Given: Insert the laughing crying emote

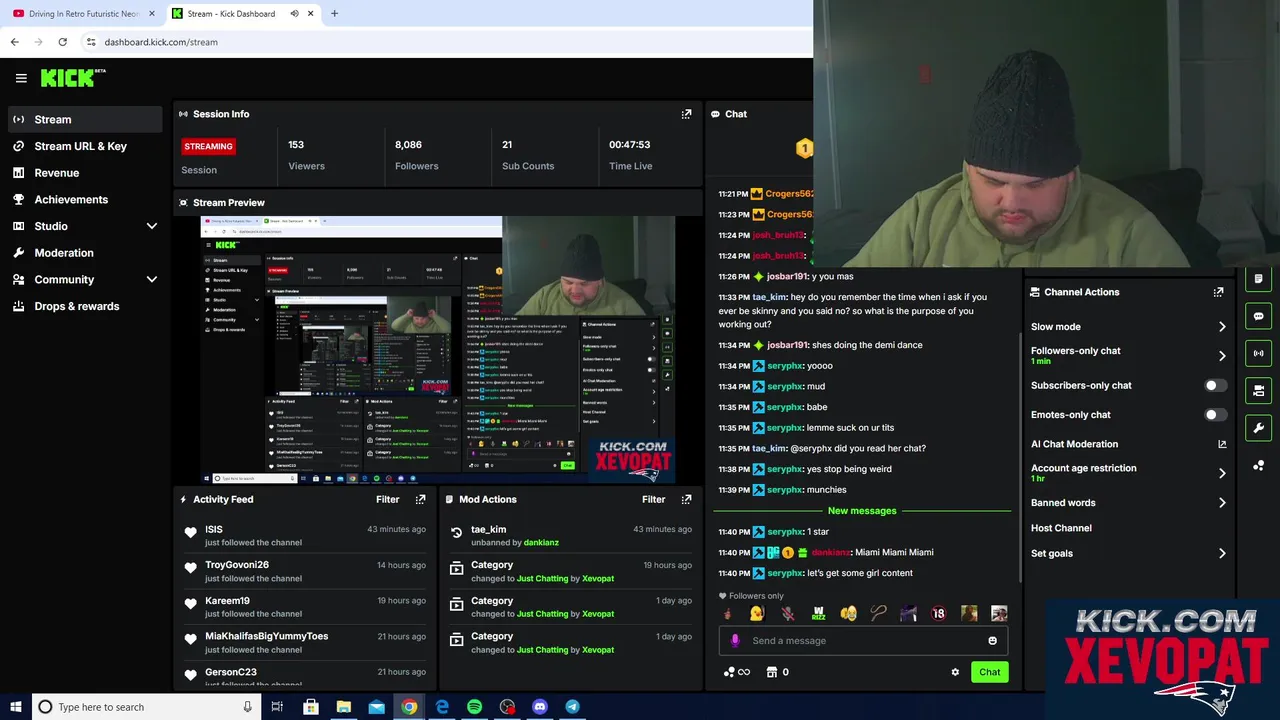Looking at the screenshot, I should 848,614.
